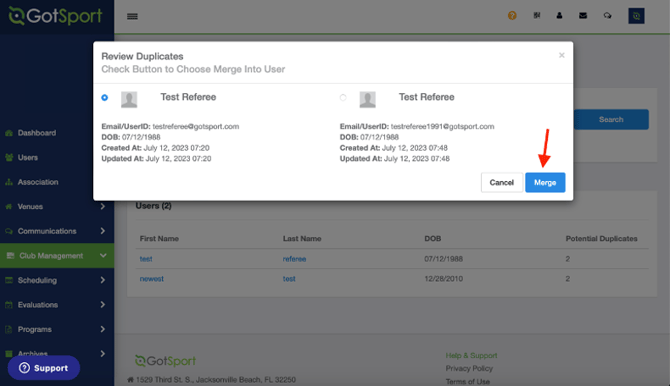
Task: Expand the Venues sidebar chevron
Action: tap(103, 206)
